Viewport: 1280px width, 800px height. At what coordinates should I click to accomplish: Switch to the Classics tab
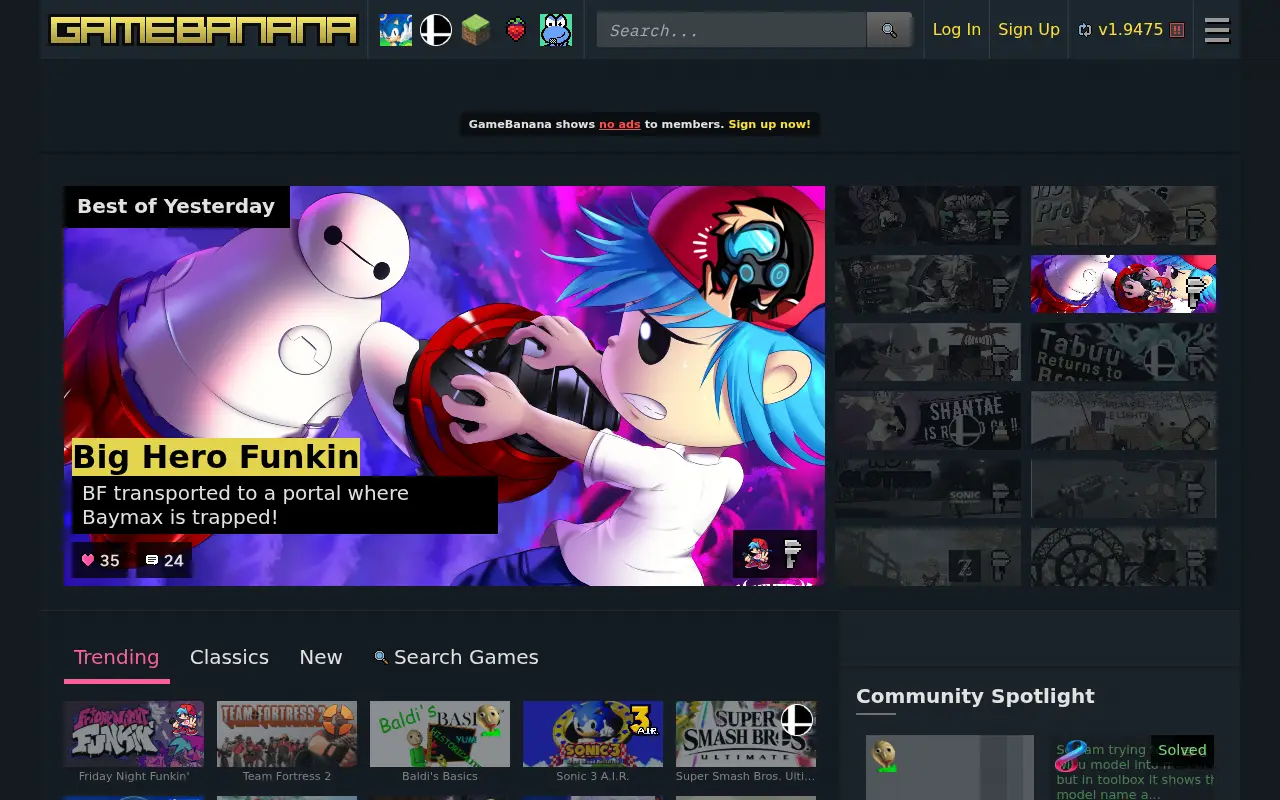coord(229,657)
